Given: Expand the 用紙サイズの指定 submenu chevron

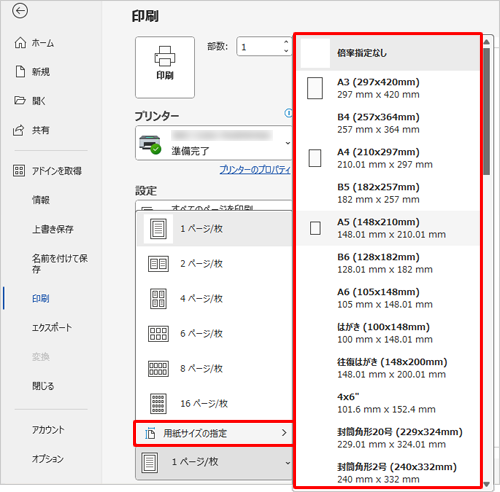Looking at the screenshot, I should point(284,433).
